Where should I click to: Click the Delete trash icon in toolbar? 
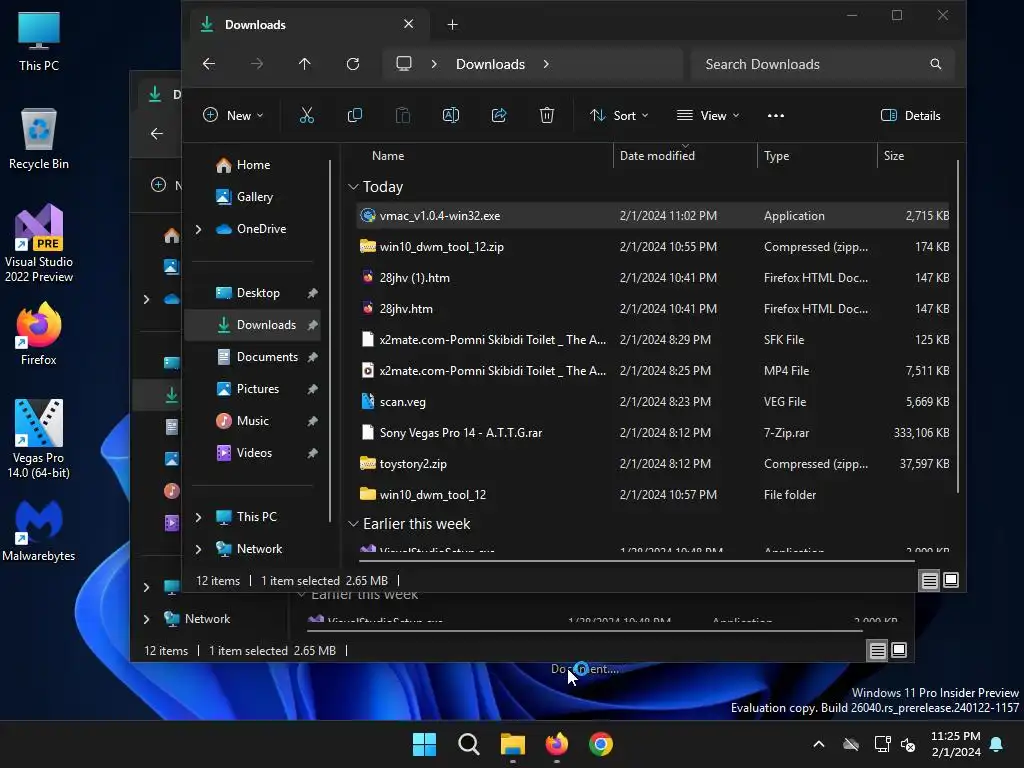pos(547,116)
